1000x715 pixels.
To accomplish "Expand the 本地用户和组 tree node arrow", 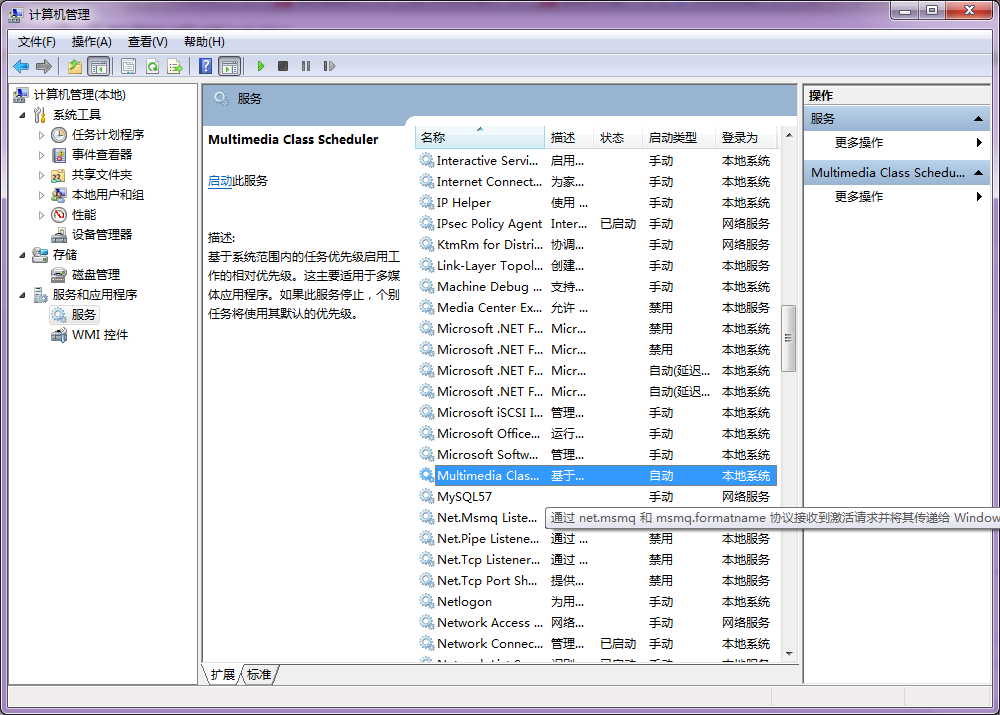I will [x=41, y=195].
